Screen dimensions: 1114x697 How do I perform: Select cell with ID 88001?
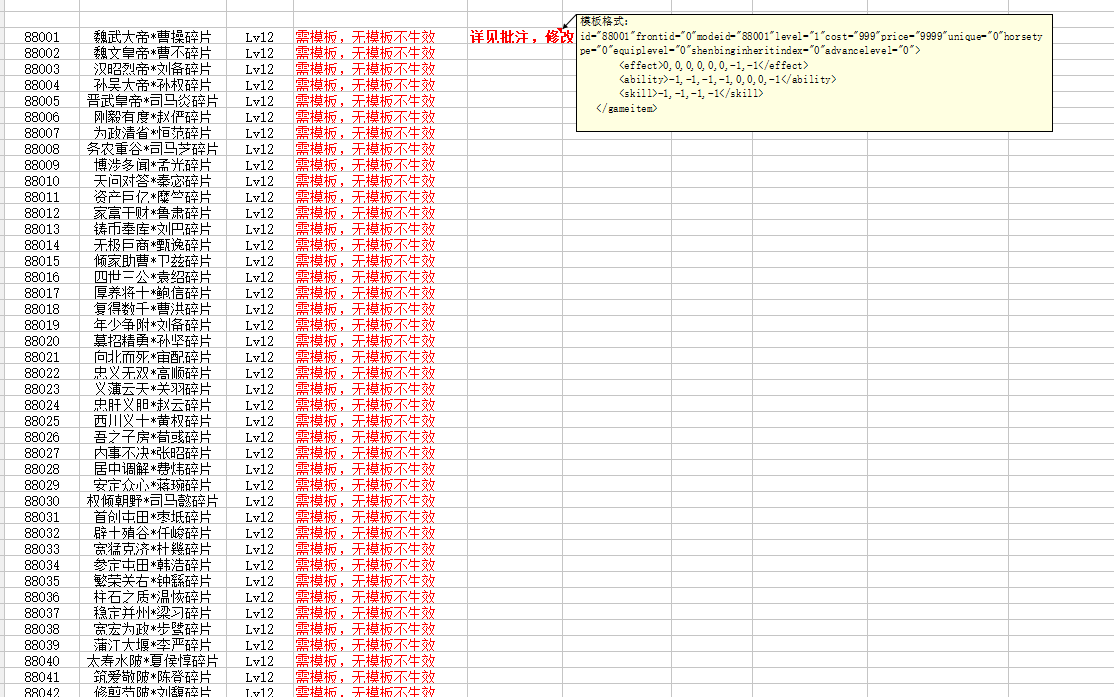tap(42, 38)
